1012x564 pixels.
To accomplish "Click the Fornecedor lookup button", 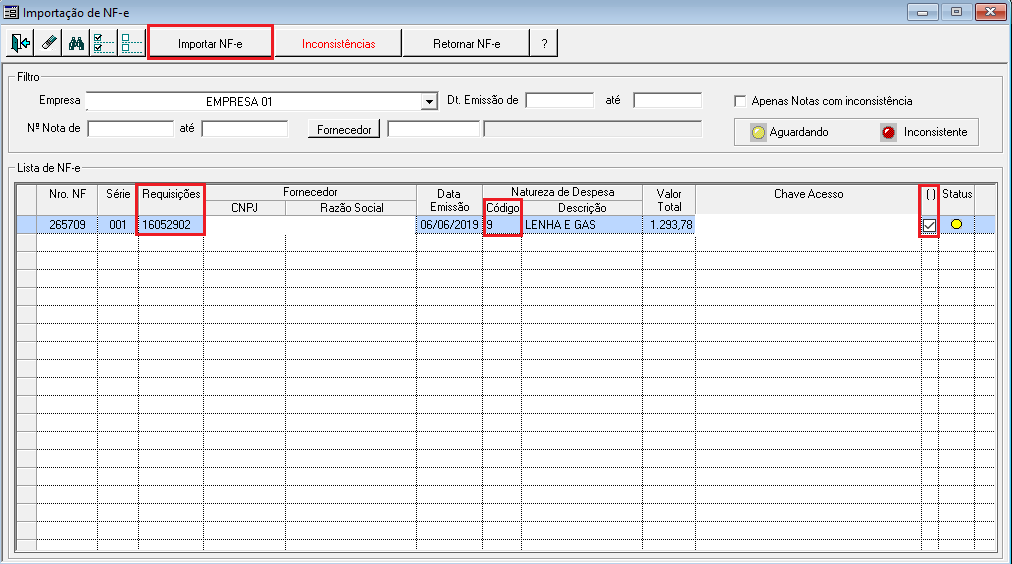I will (344, 130).
